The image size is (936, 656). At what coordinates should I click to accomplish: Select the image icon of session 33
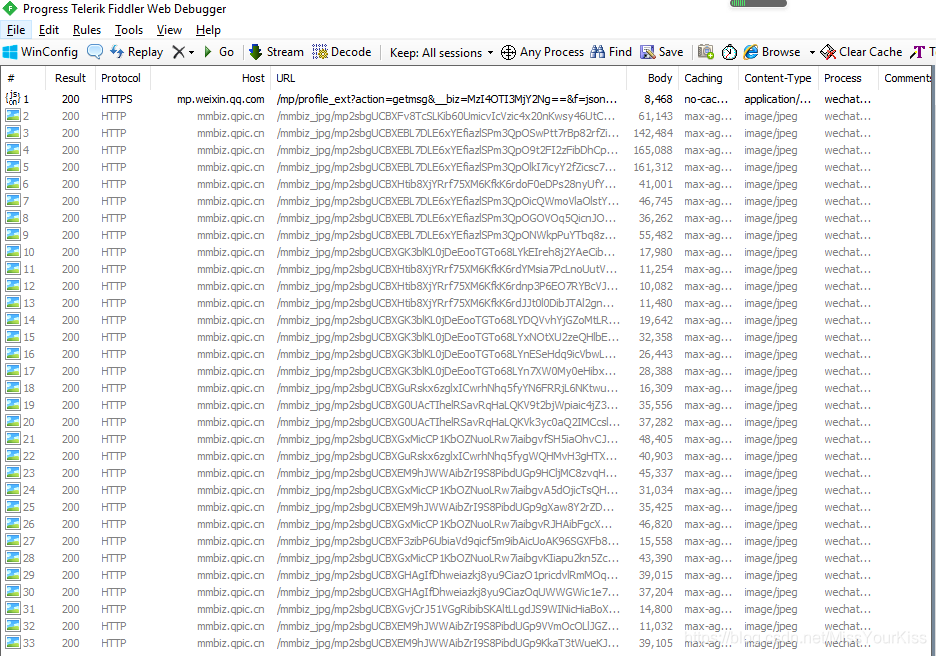(x=13, y=642)
